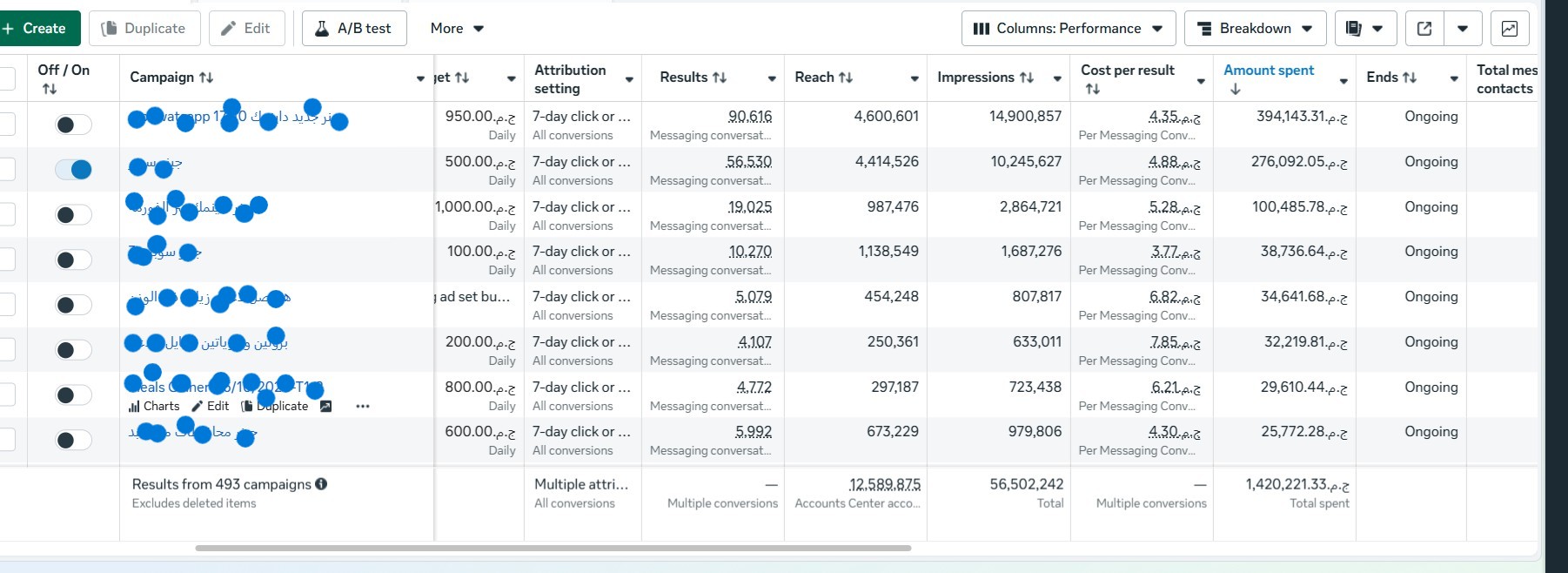Open the export options dropdown arrow
The image size is (1568, 573).
coord(1463,29)
